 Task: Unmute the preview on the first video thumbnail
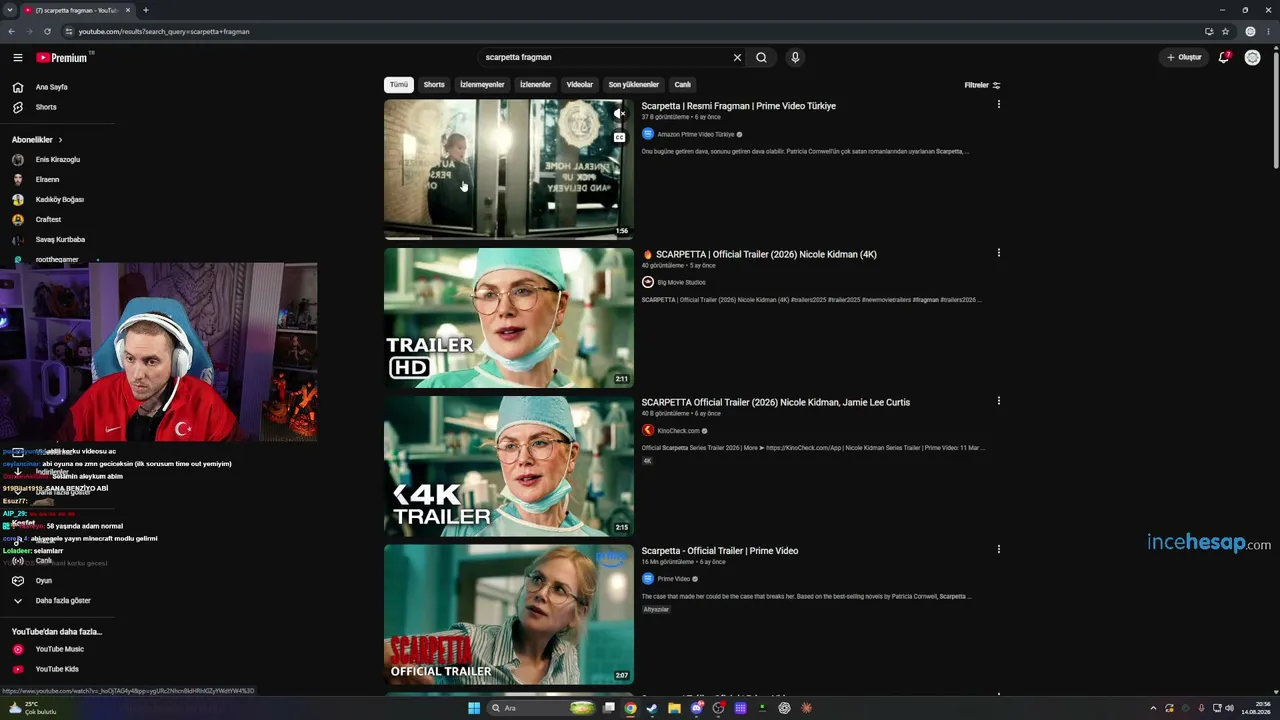619,114
